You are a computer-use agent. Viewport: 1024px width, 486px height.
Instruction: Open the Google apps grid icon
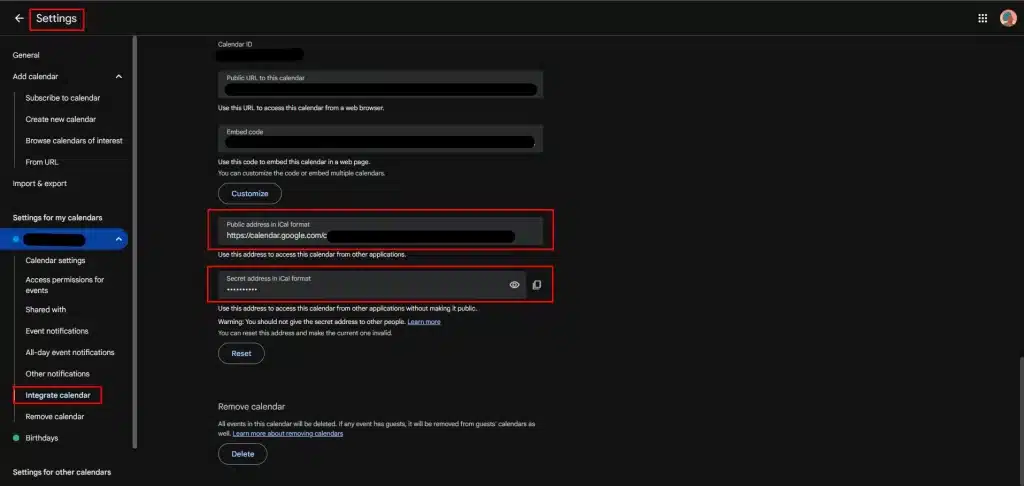point(982,18)
